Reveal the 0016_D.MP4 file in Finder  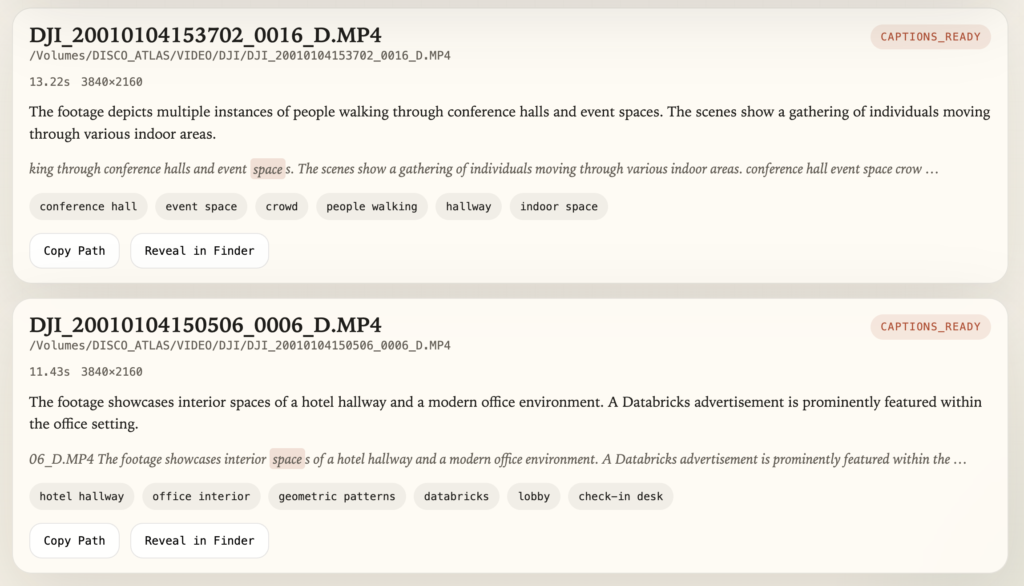[199, 251]
